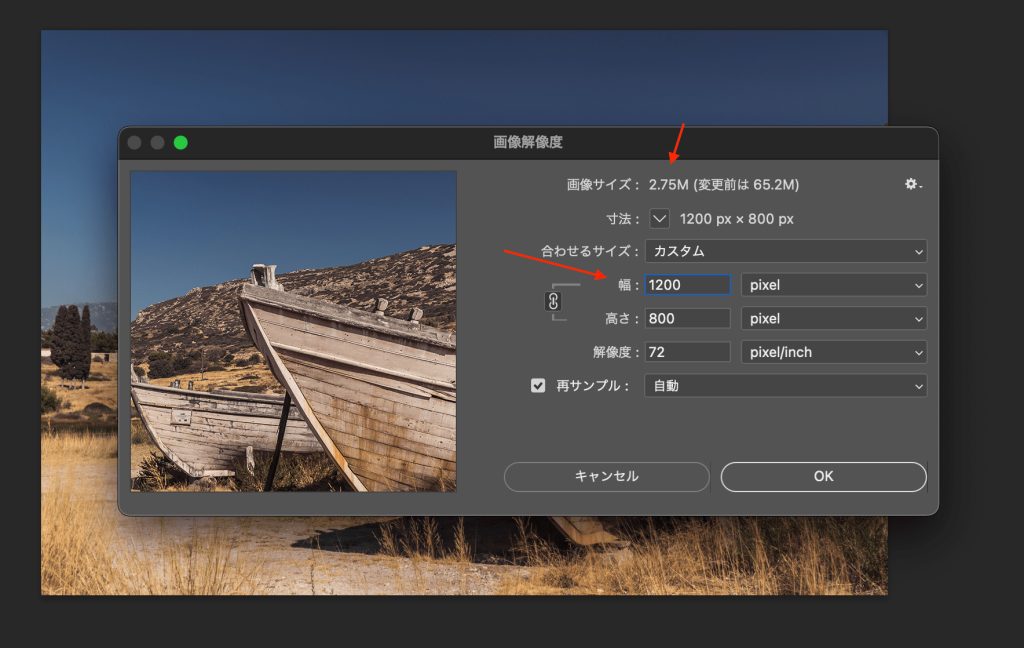Open the 幅 pixel unit dropdown
This screenshot has height=648, width=1024.
[x=834, y=285]
